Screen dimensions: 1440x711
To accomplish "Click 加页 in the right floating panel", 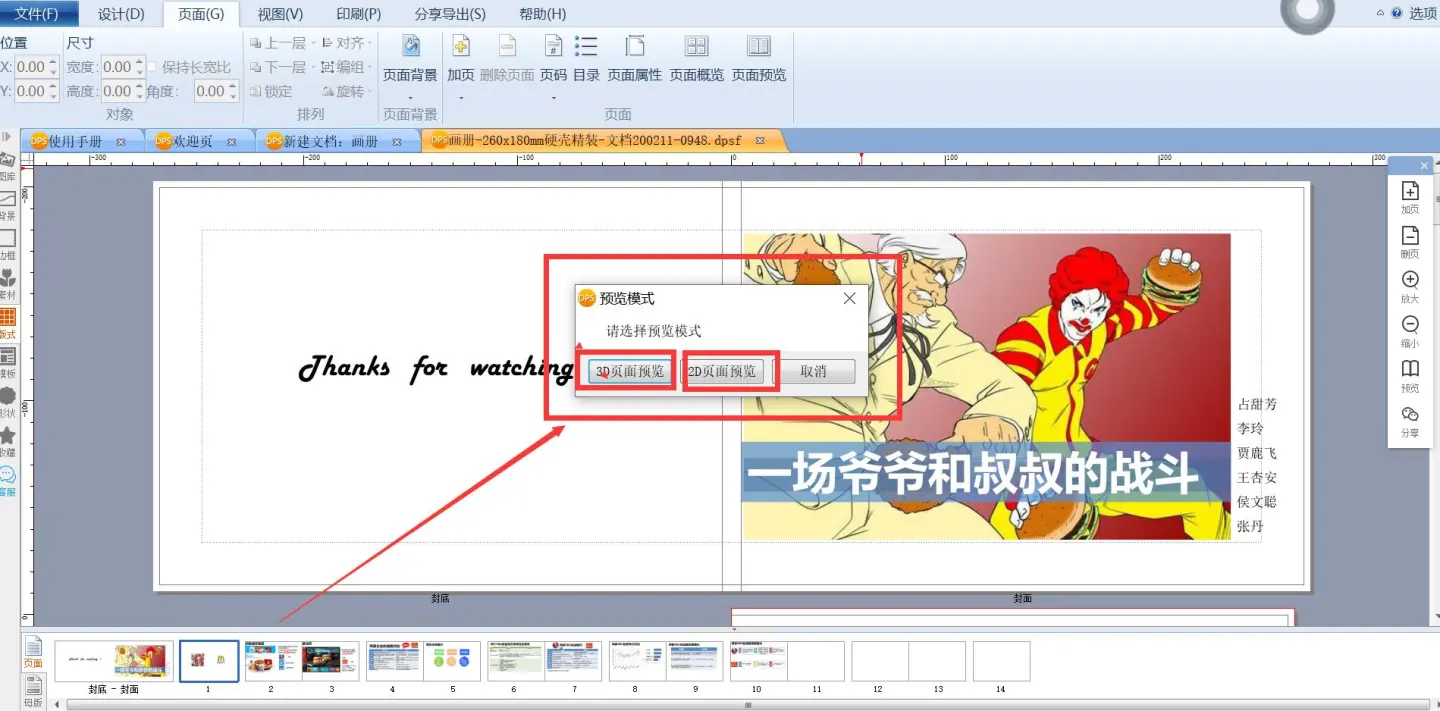I will [x=1410, y=198].
